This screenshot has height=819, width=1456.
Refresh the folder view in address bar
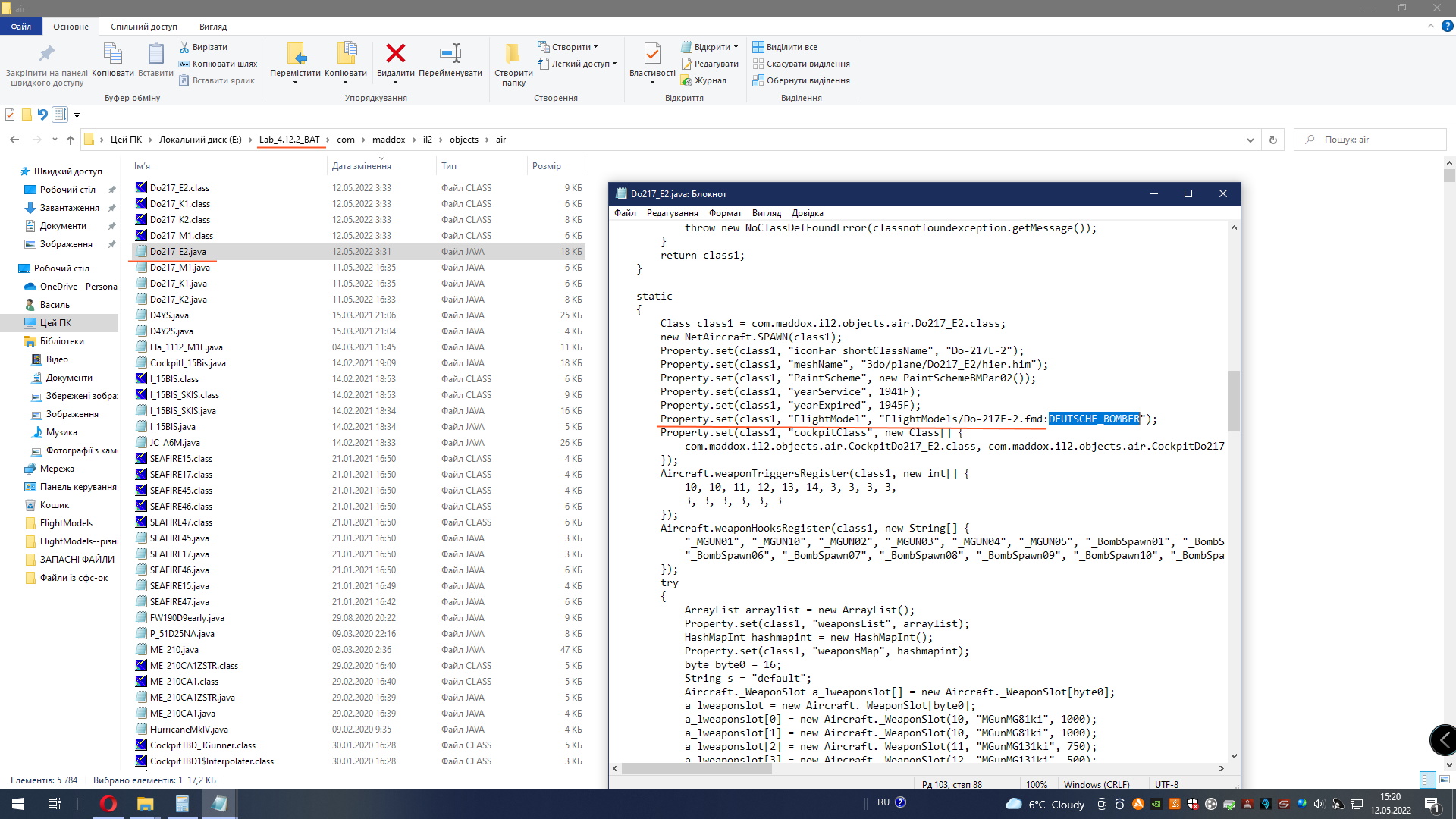[x=1273, y=140]
